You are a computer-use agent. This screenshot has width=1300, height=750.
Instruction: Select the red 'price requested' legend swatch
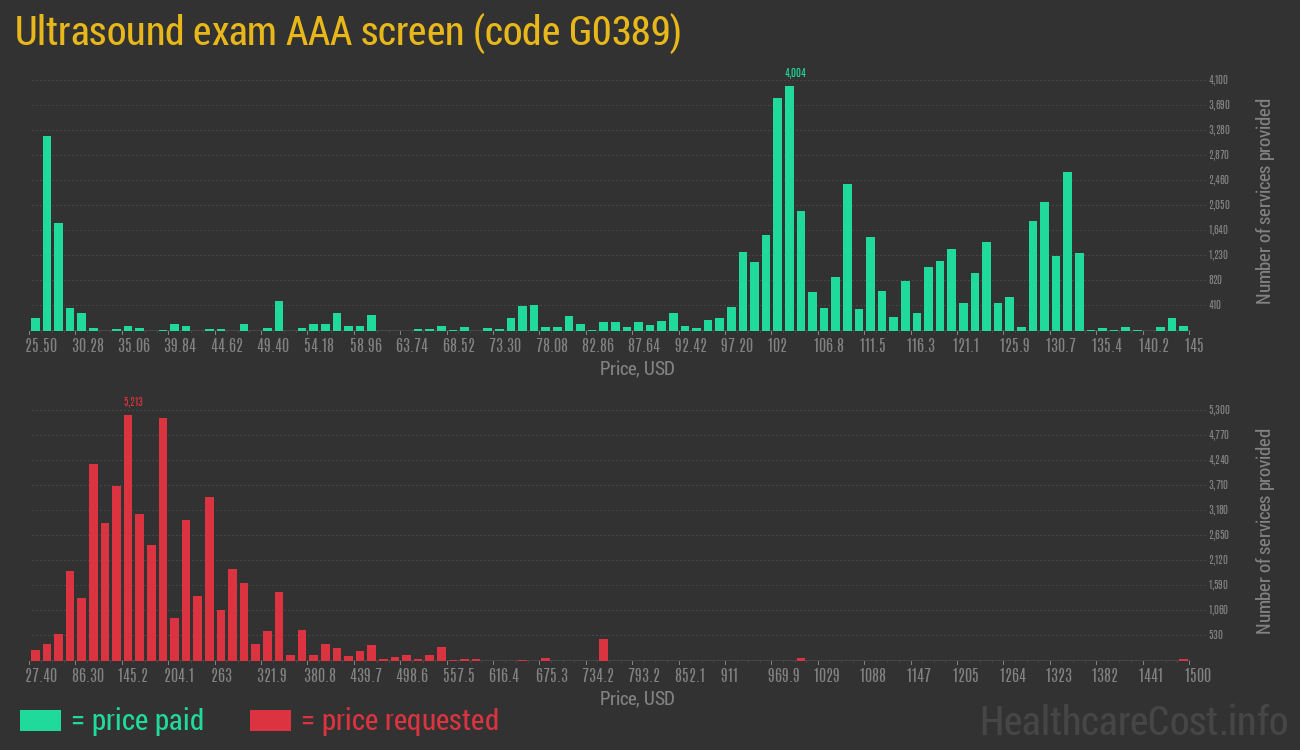pos(268,720)
